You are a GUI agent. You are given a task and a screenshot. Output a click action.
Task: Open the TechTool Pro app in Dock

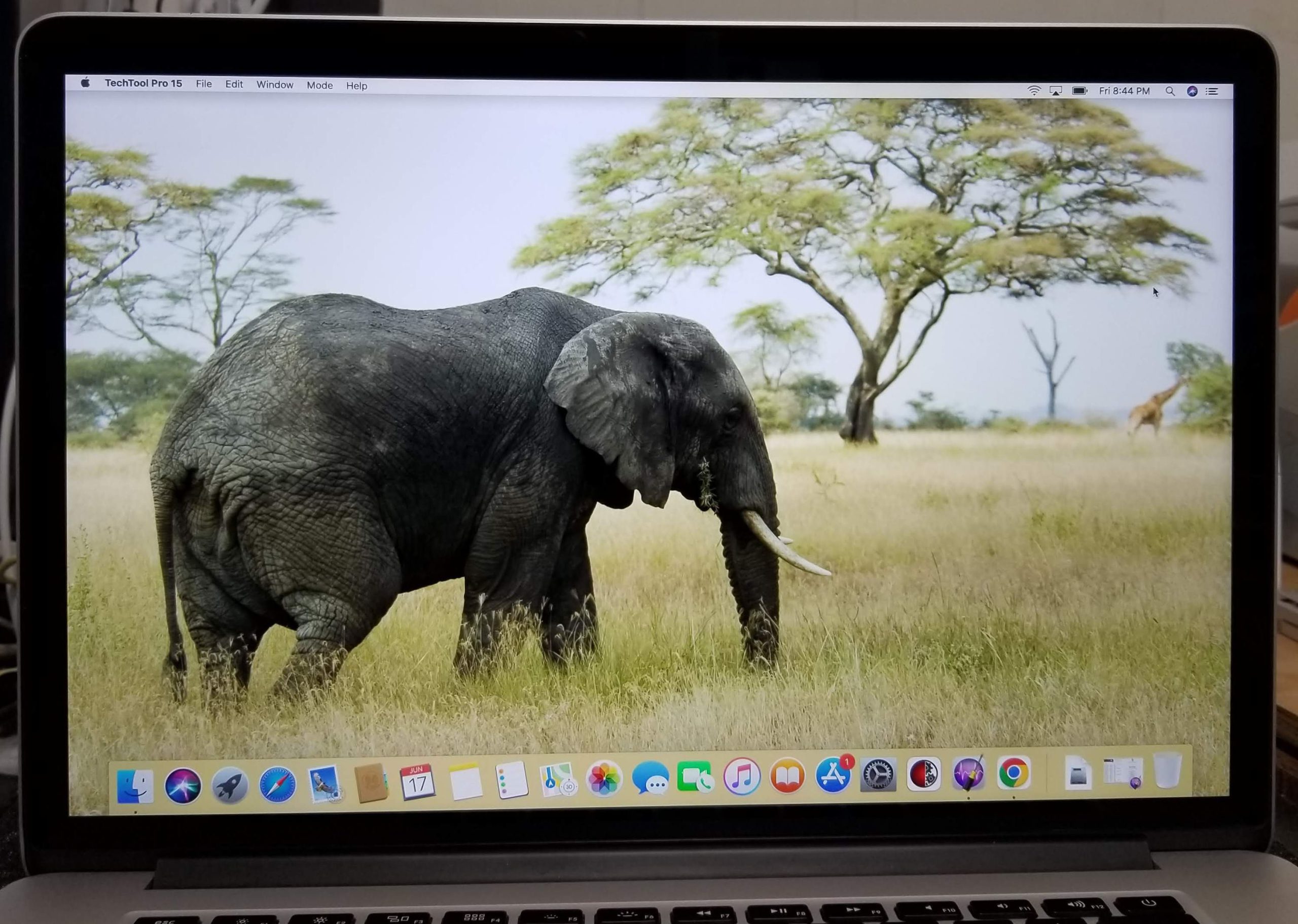968,774
